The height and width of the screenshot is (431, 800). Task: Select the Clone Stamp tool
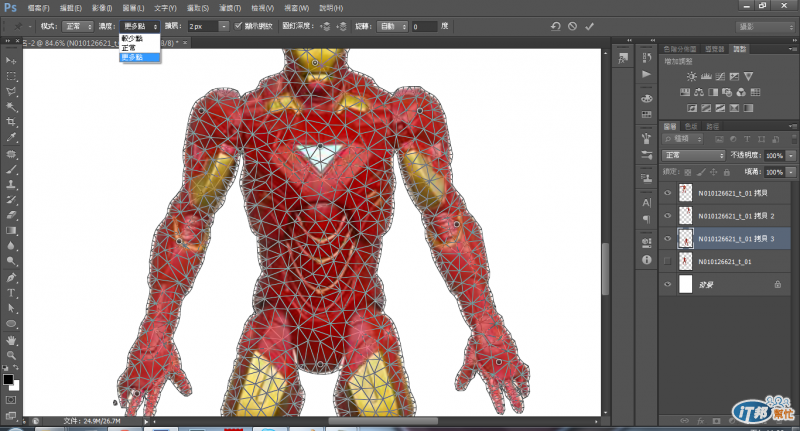pos(11,185)
